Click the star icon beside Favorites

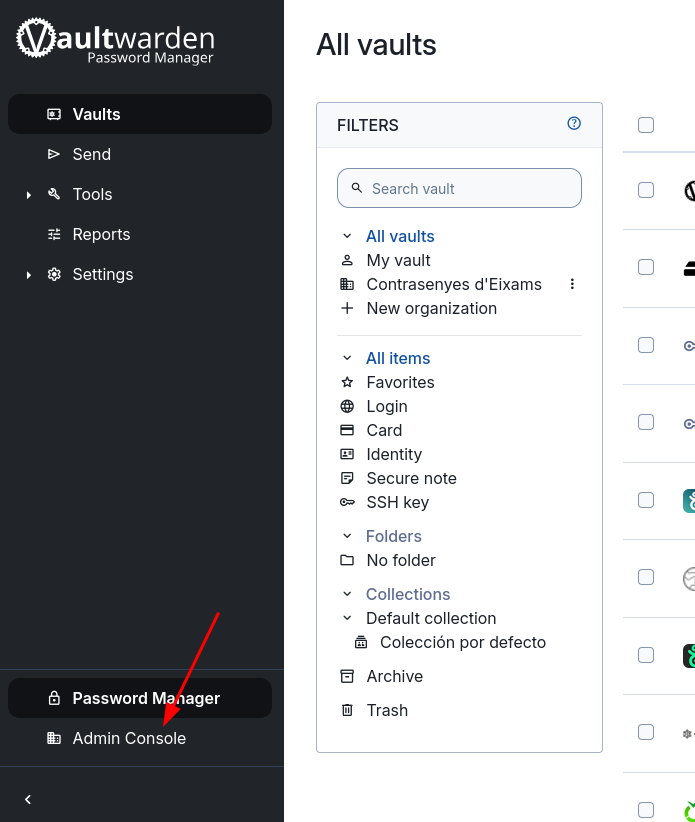coord(347,382)
